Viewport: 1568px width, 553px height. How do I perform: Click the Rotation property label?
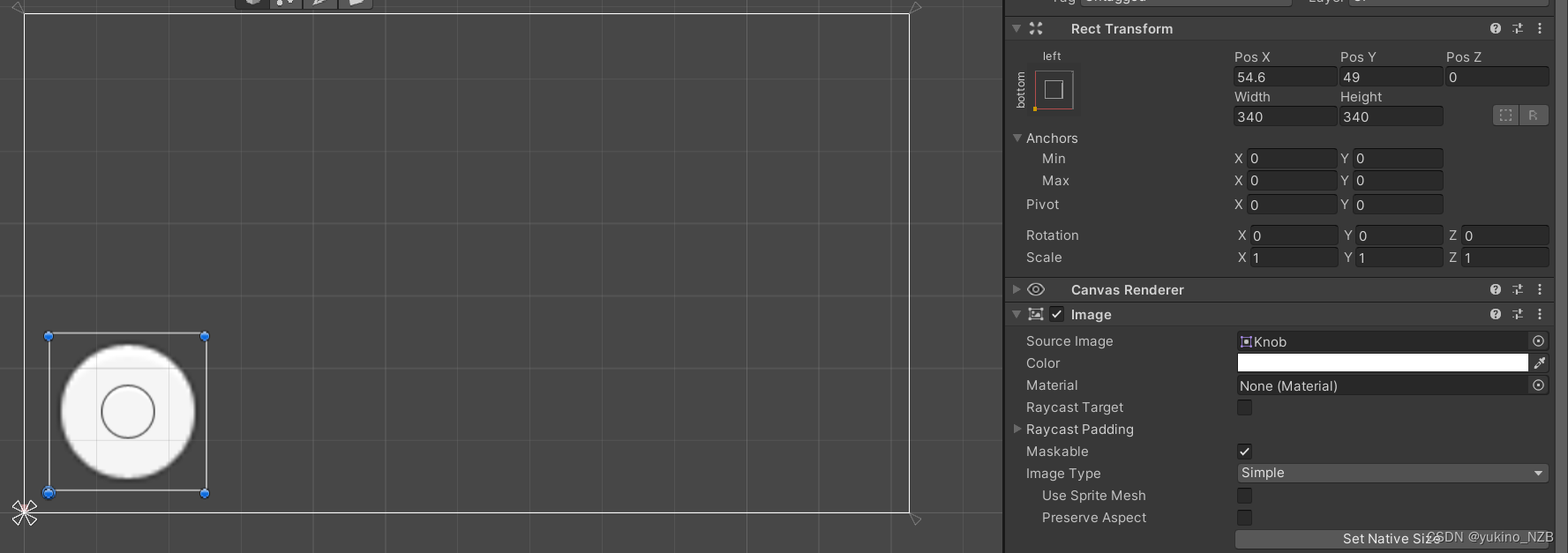click(1052, 235)
